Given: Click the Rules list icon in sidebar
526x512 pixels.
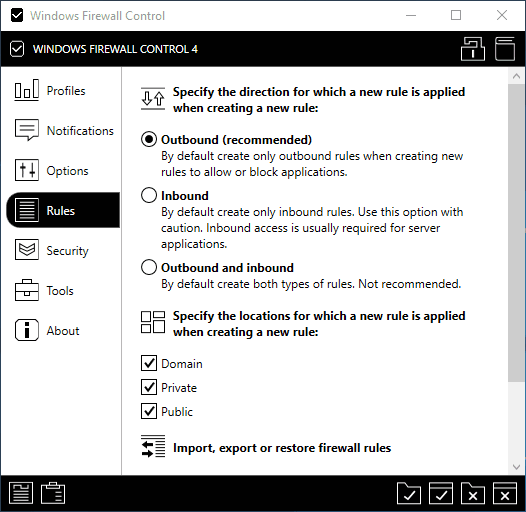Looking at the screenshot, I should (x=27, y=210).
